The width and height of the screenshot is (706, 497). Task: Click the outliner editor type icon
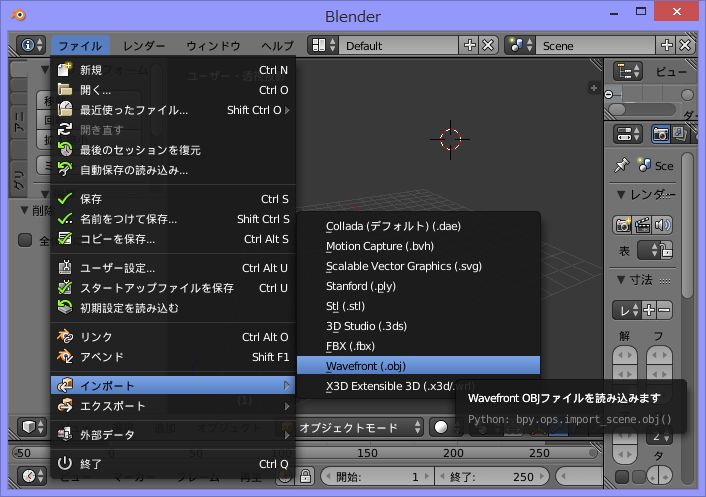pyautogui.click(x=628, y=71)
